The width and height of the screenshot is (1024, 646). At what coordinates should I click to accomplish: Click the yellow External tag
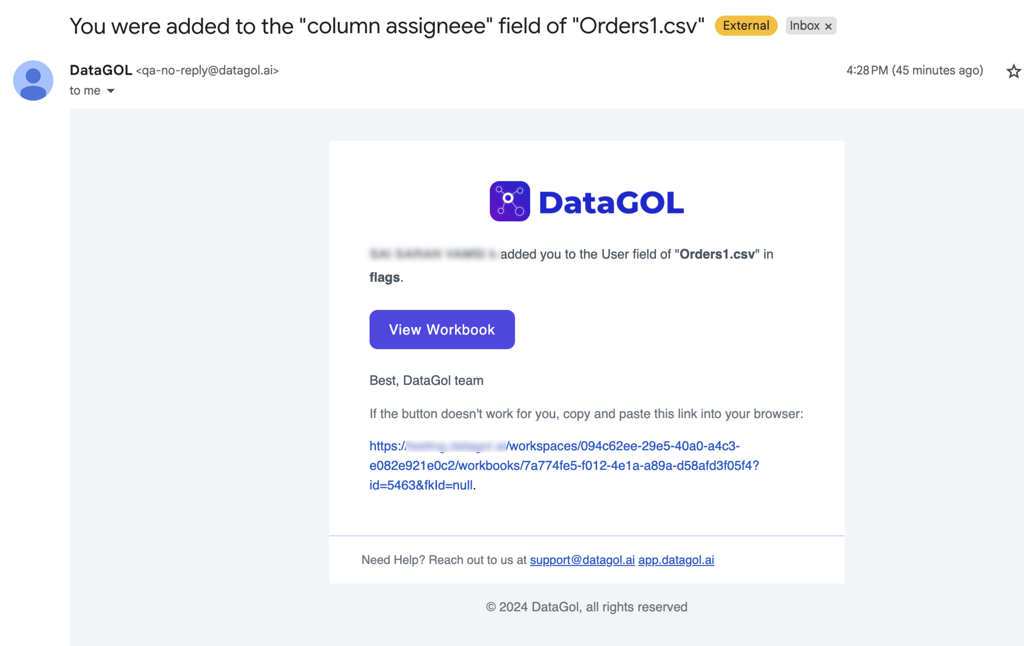click(x=746, y=26)
